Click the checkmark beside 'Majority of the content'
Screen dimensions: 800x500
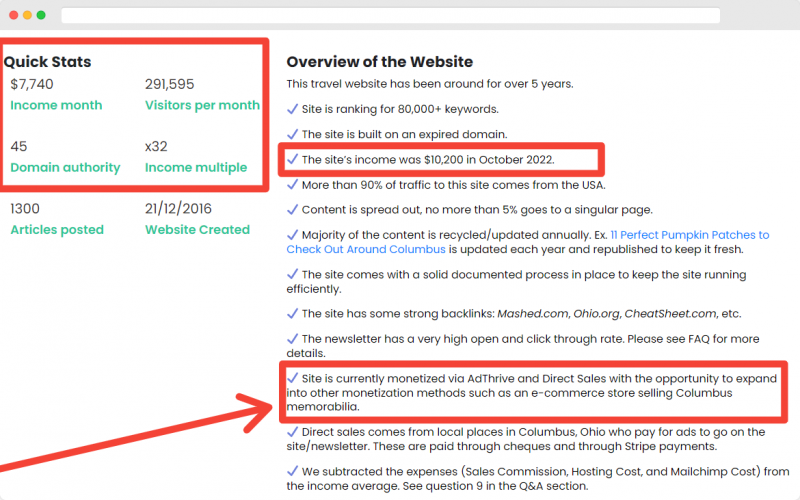tap(292, 234)
